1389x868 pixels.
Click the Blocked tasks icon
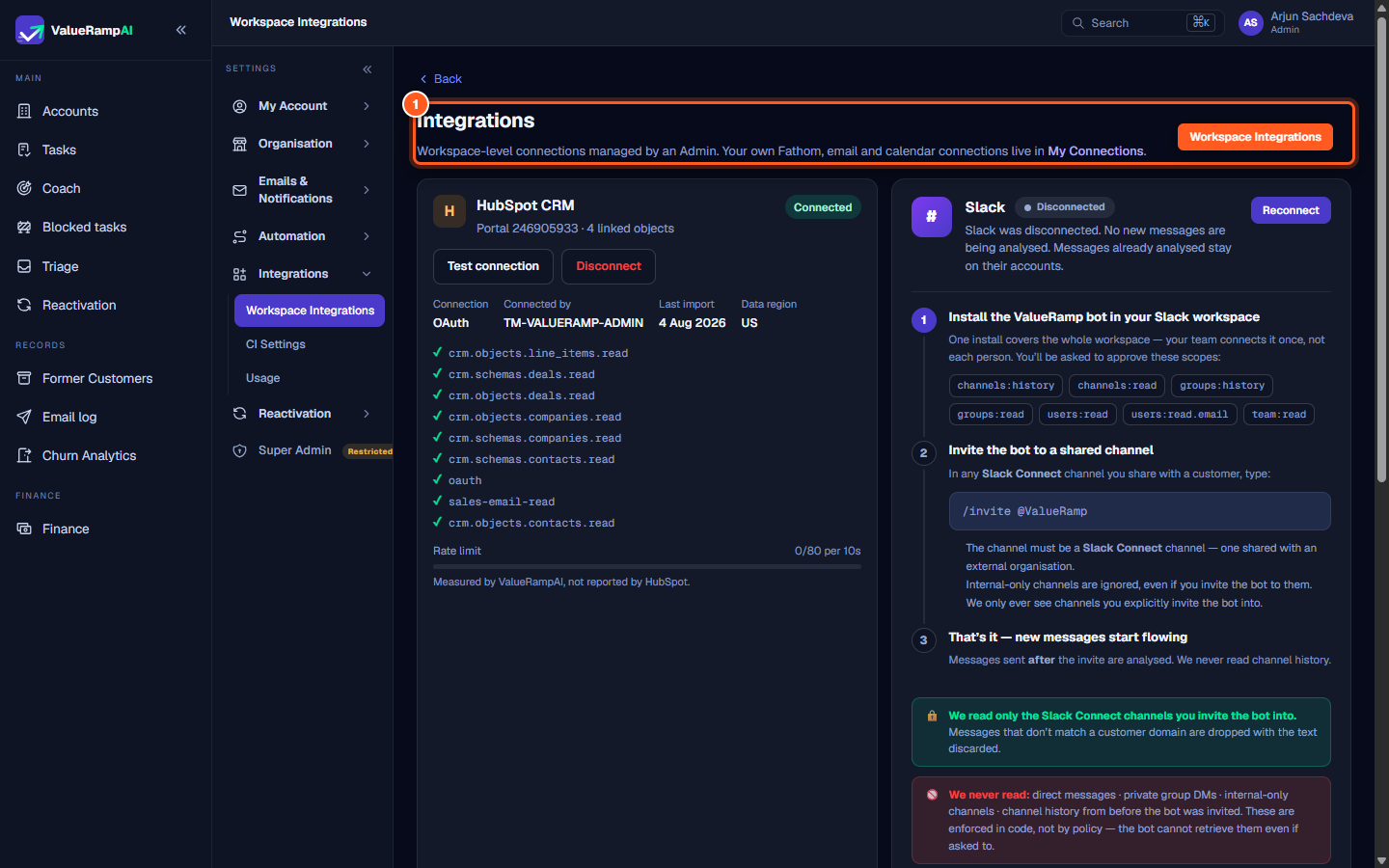click(24, 227)
